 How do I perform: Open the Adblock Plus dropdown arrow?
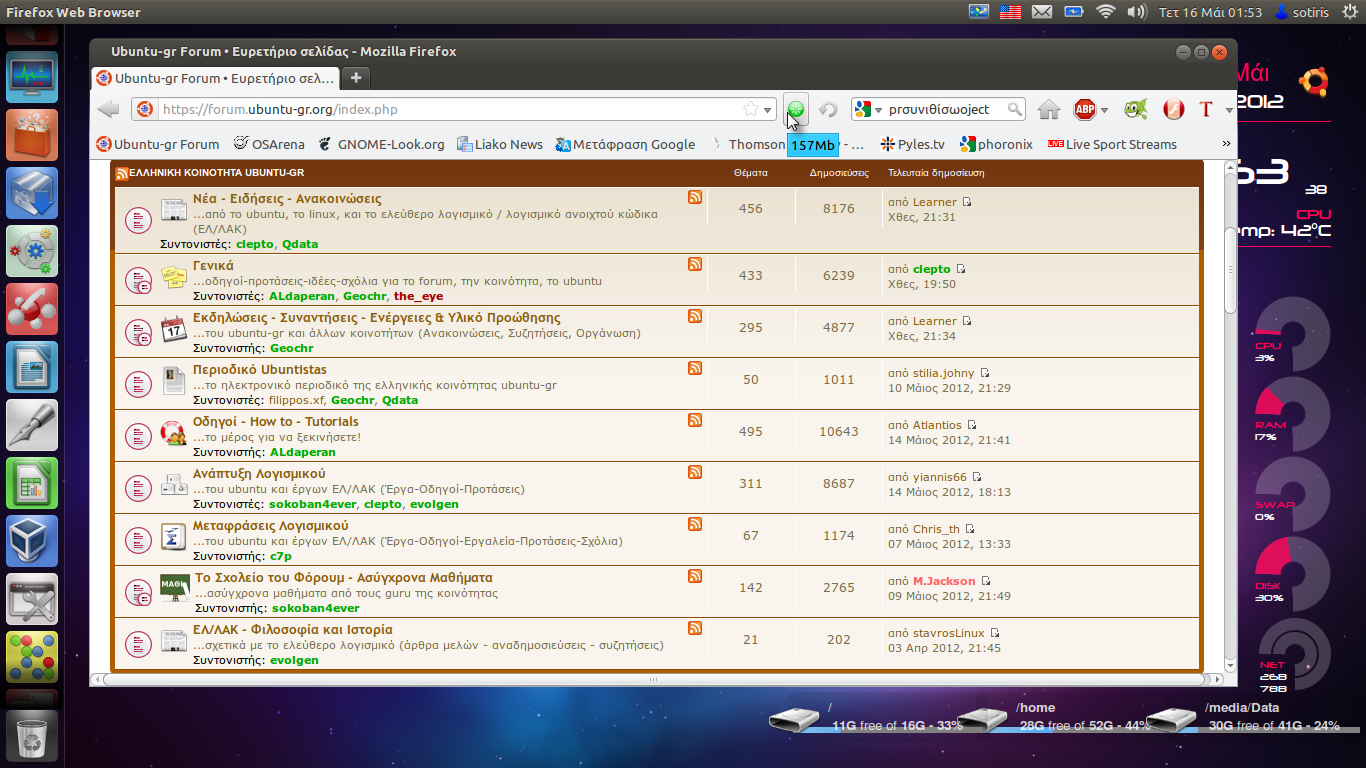pyautogui.click(x=1104, y=110)
